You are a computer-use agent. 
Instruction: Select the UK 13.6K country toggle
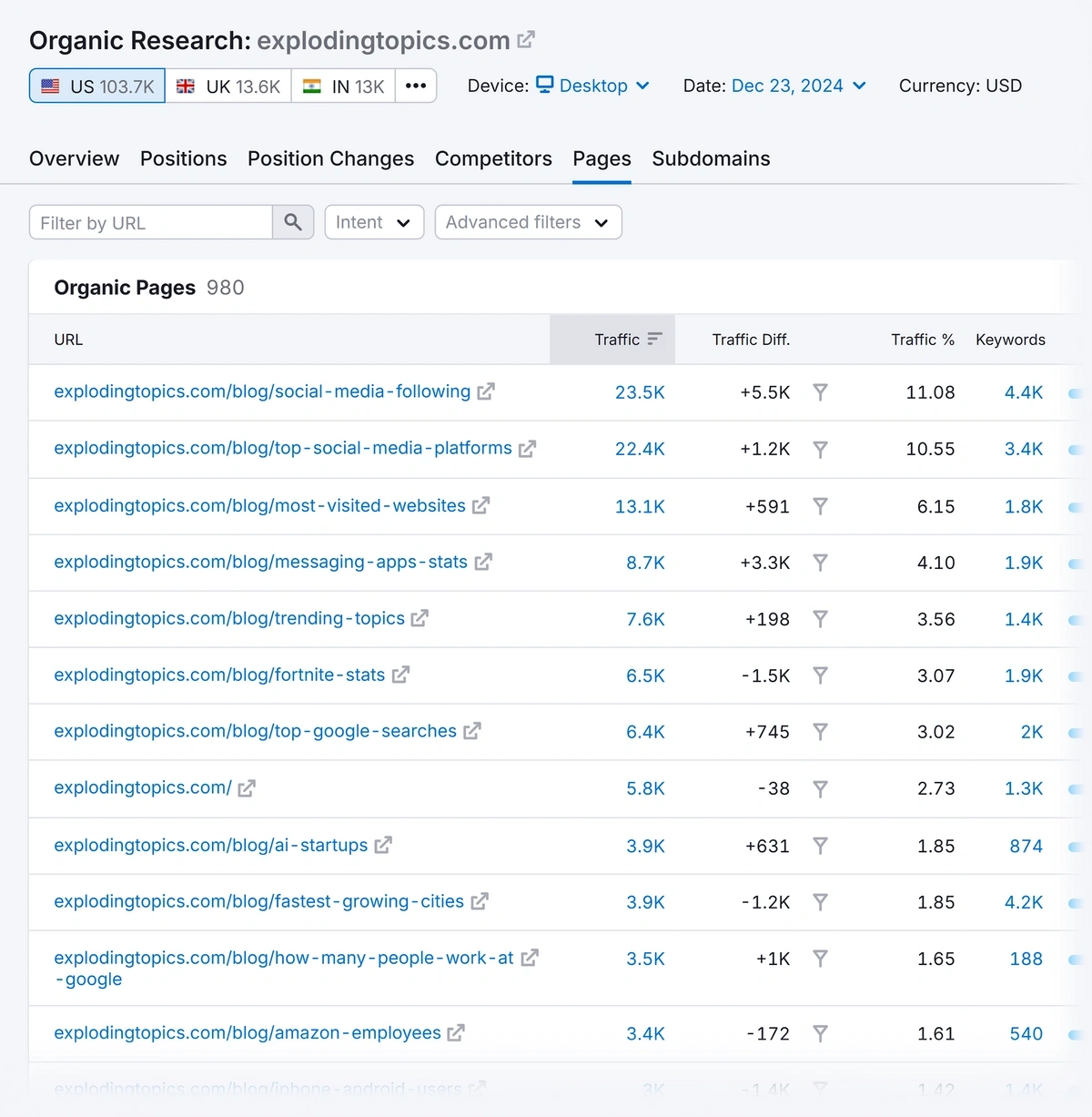[x=227, y=86]
